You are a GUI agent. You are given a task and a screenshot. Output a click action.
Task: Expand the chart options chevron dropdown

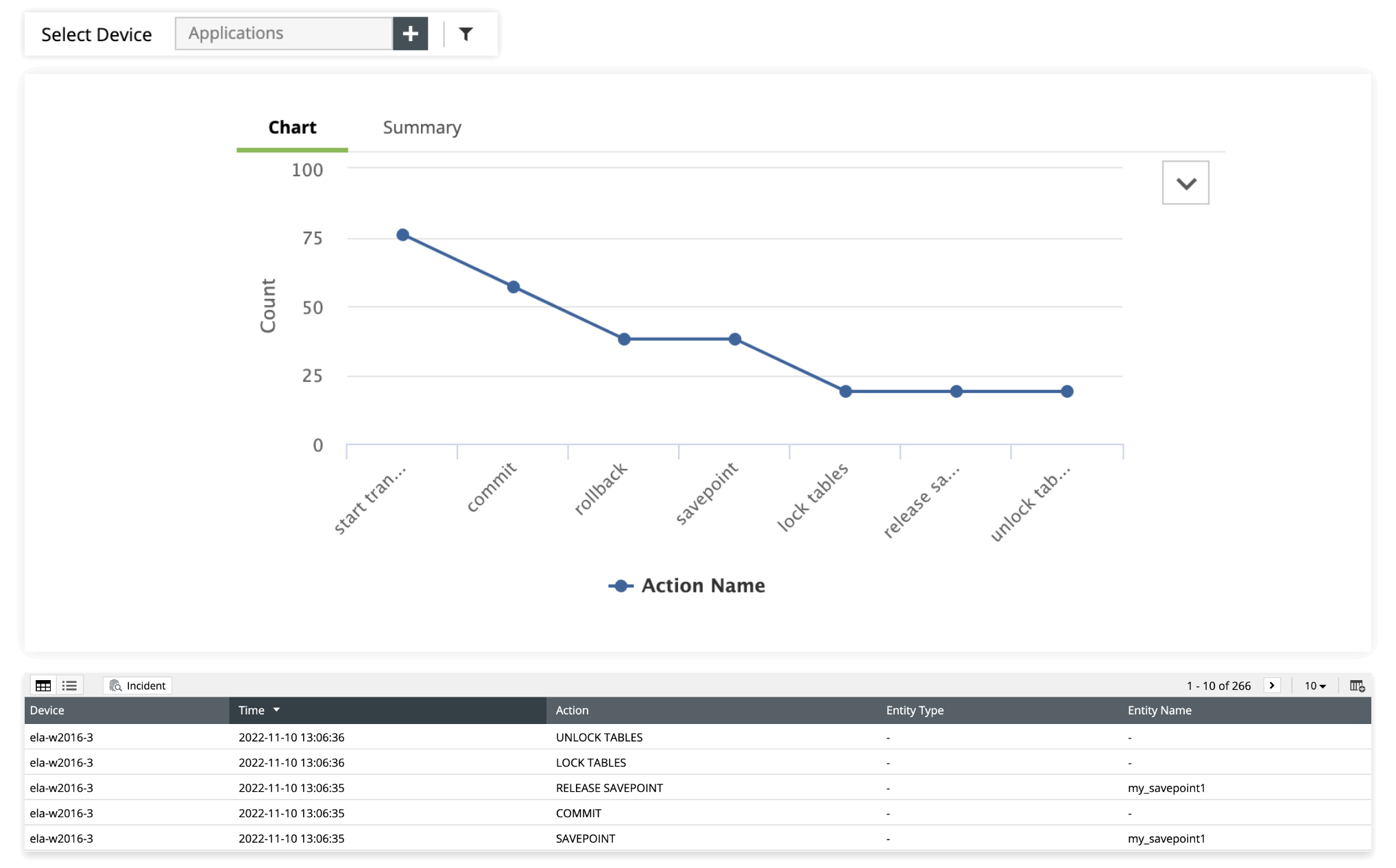(1186, 183)
